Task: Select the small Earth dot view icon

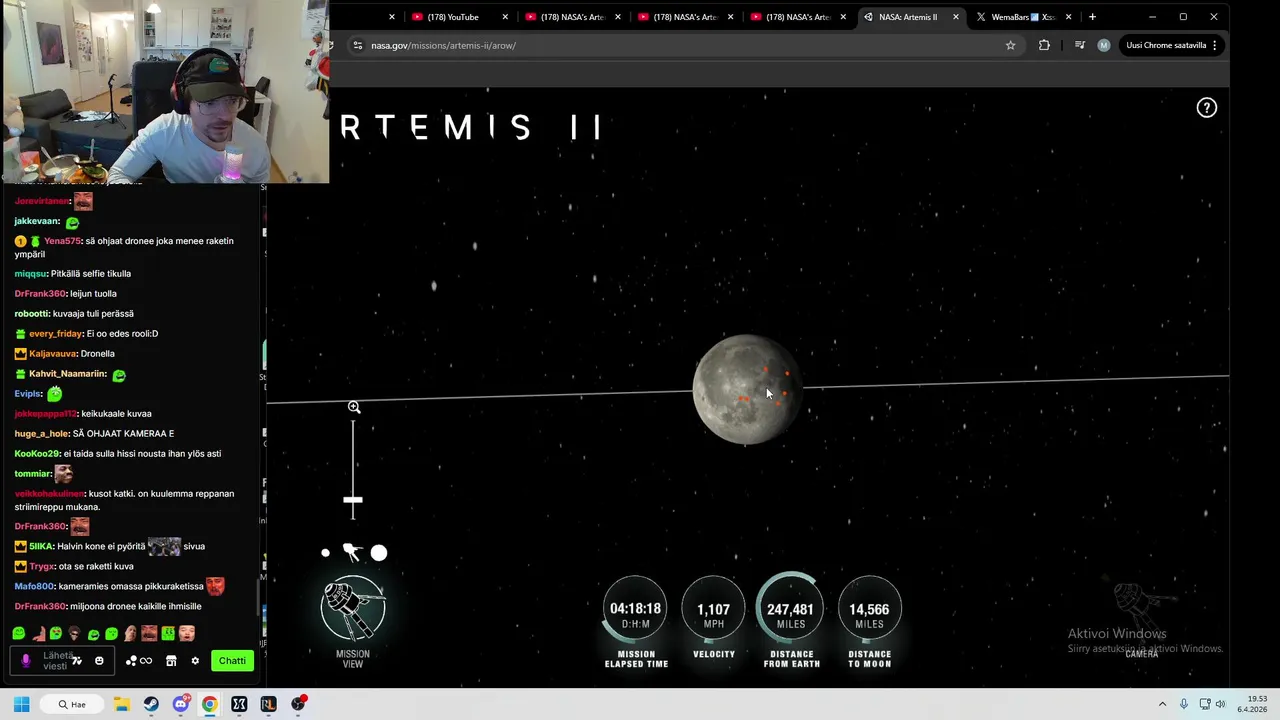Action: [x=325, y=552]
